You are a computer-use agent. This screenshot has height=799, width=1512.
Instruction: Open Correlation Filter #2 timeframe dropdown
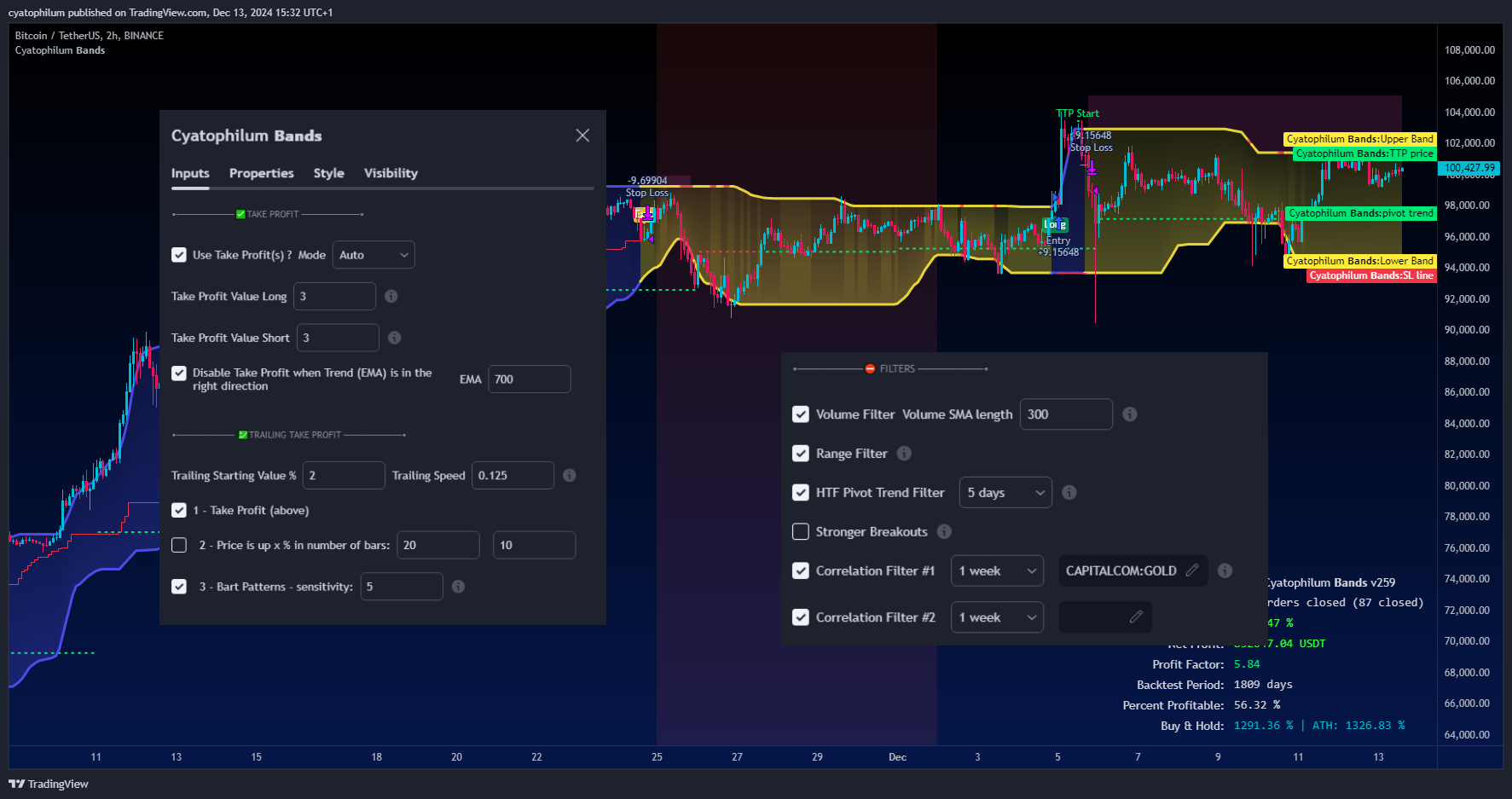[998, 617]
